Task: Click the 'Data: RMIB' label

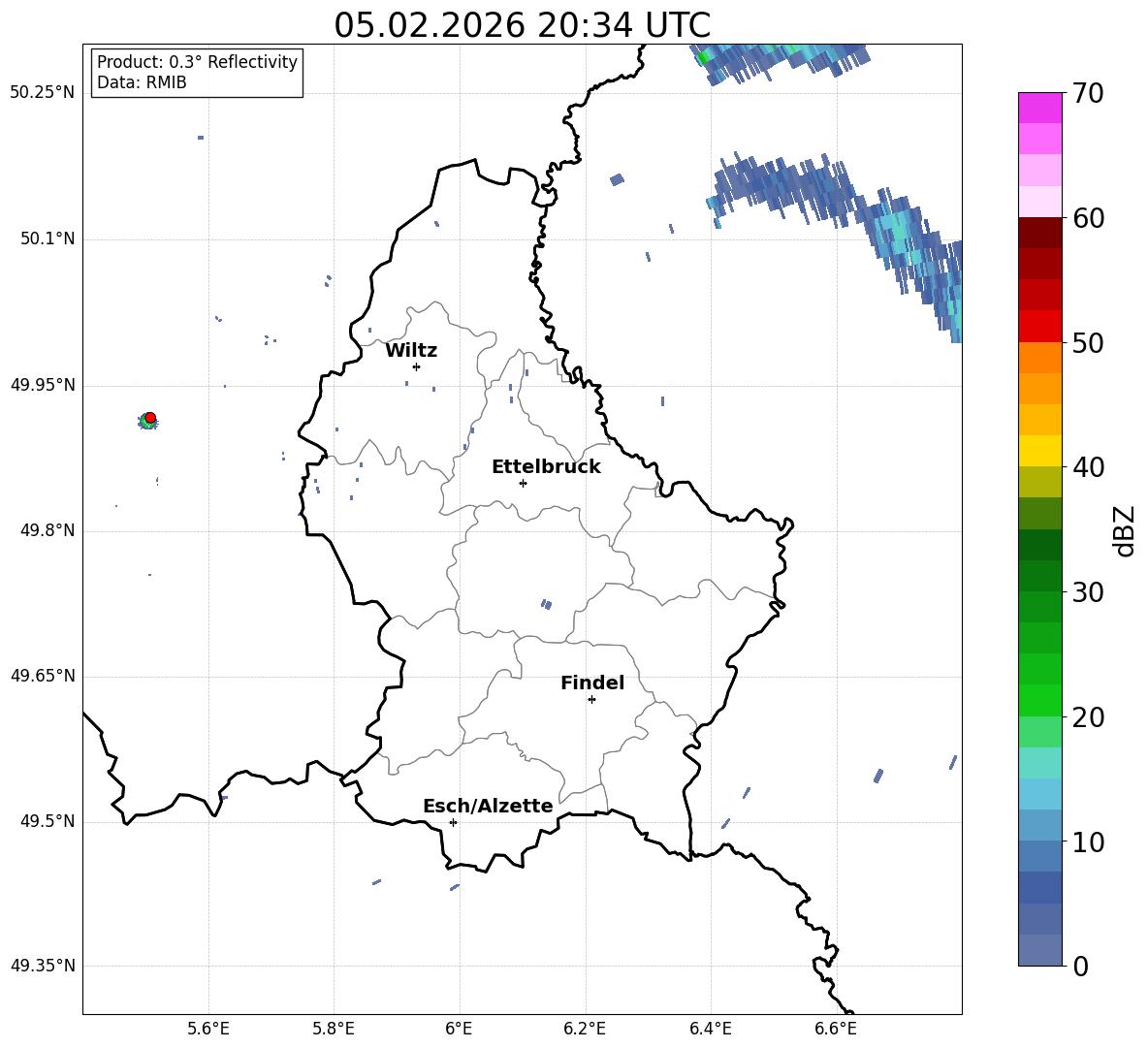Action: [142, 82]
